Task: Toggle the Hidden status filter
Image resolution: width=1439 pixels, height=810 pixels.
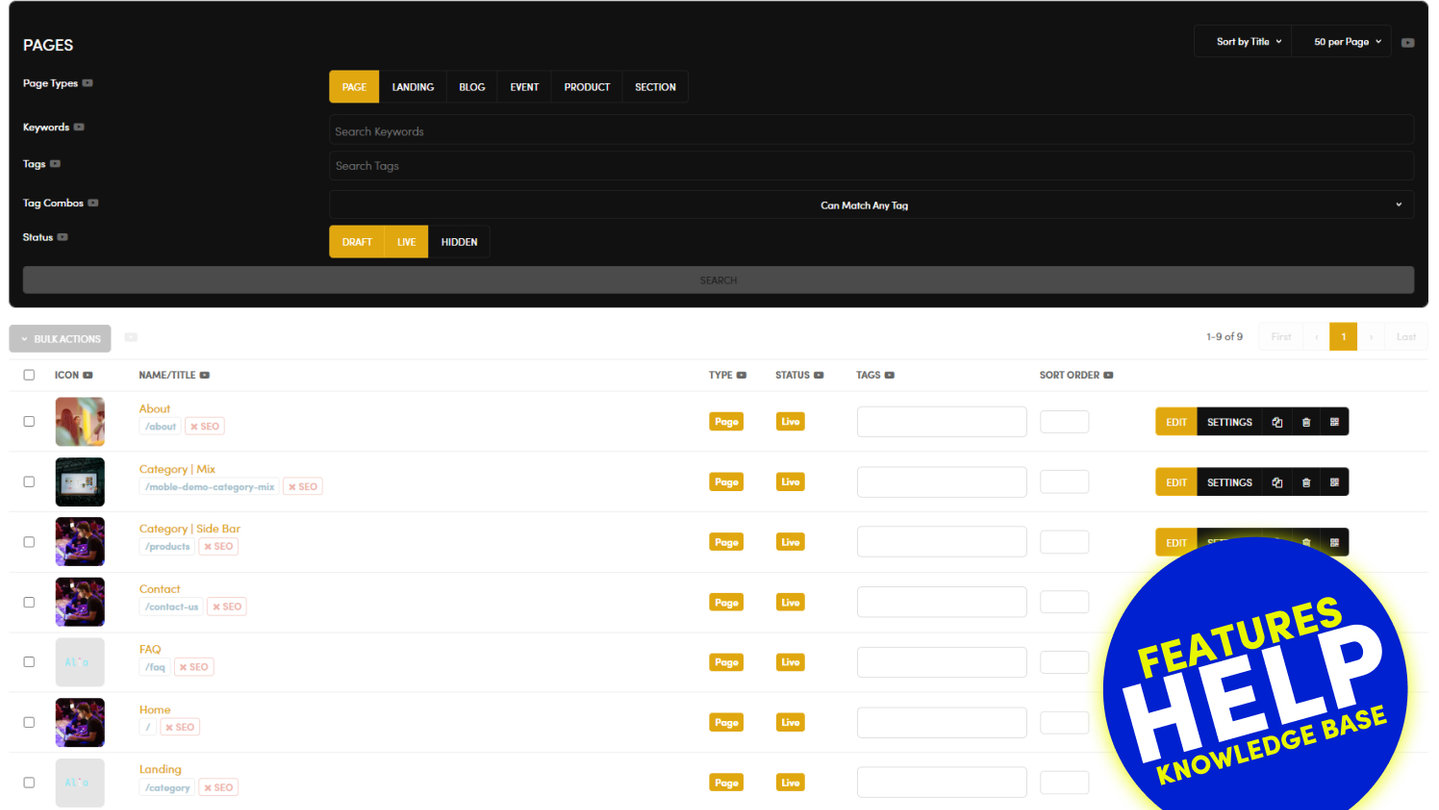Action: coord(459,242)
